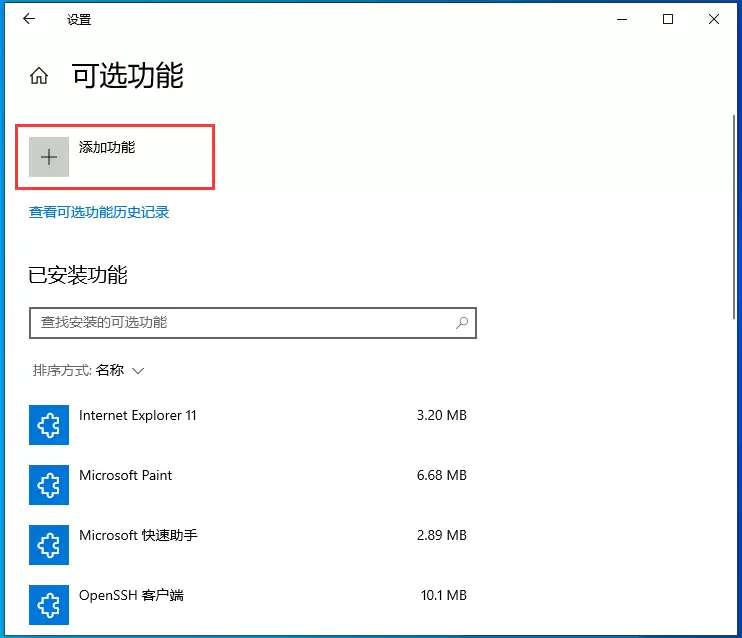The width and height of the screenshot is (742, 638).
Task: Open the home icon next to 可选功能
Action: [x=39, y=76]
